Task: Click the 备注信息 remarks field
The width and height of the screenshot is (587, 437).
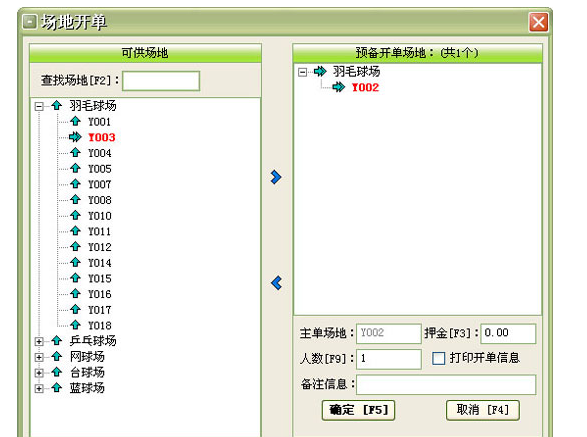Action: click(x=446, y=385)
